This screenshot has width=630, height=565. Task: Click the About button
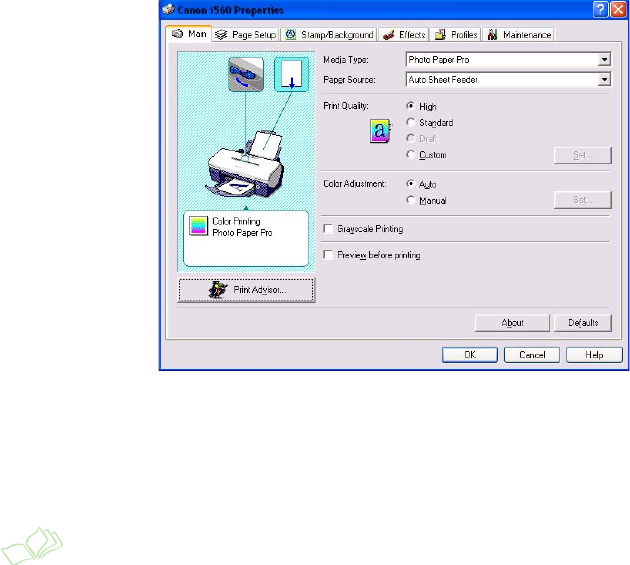[x=512, y=323]
